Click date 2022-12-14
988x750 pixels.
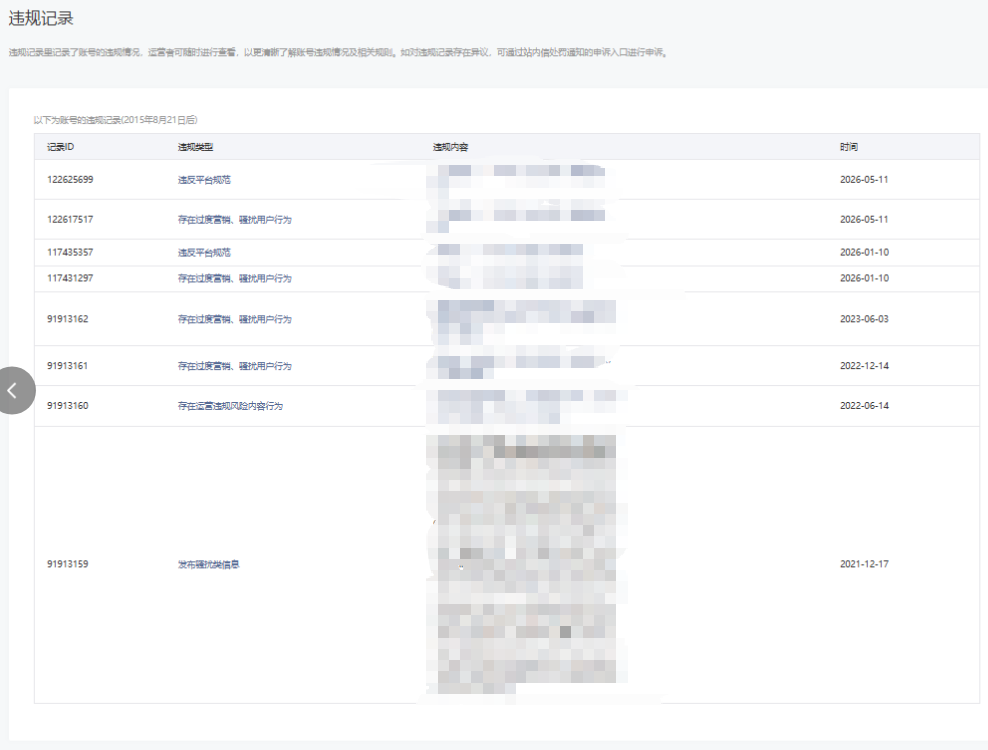[864, 366]
